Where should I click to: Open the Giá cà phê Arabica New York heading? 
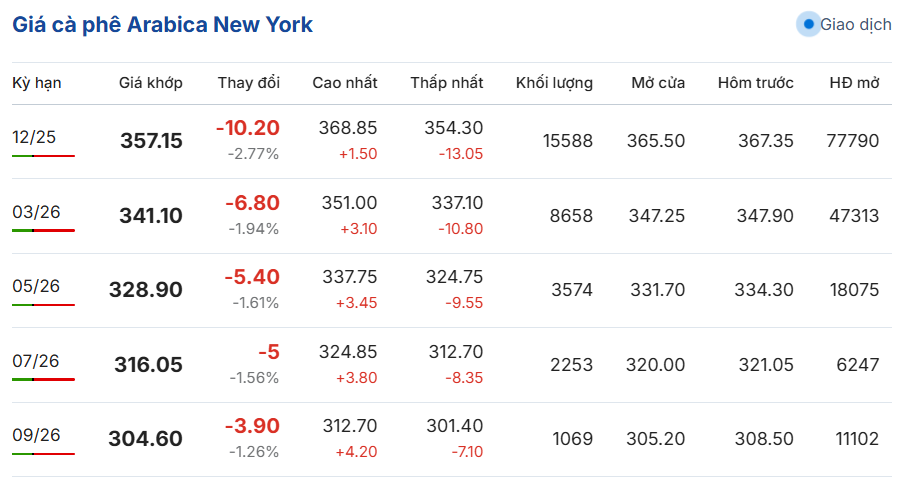click(162, 24)
